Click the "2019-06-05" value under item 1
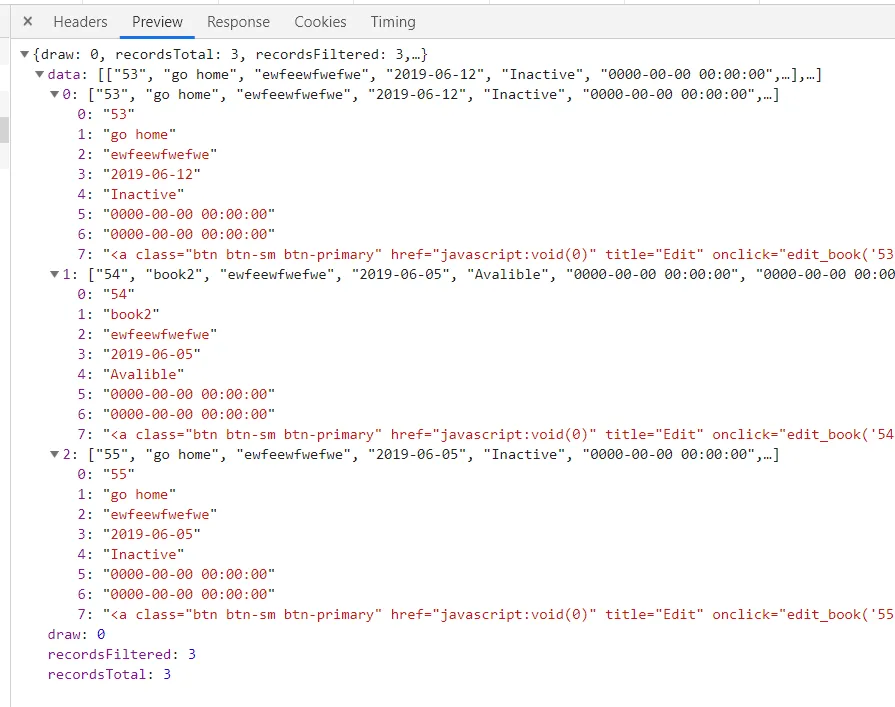 coord(152,354)
